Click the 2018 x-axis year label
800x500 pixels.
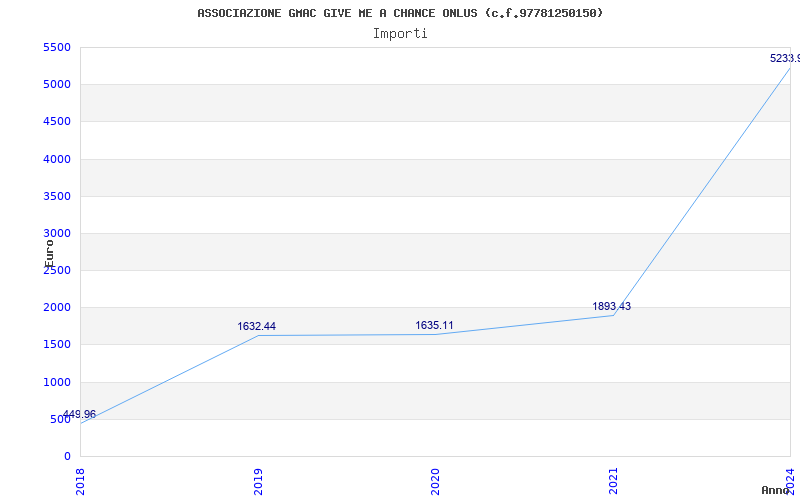(80, 481)
